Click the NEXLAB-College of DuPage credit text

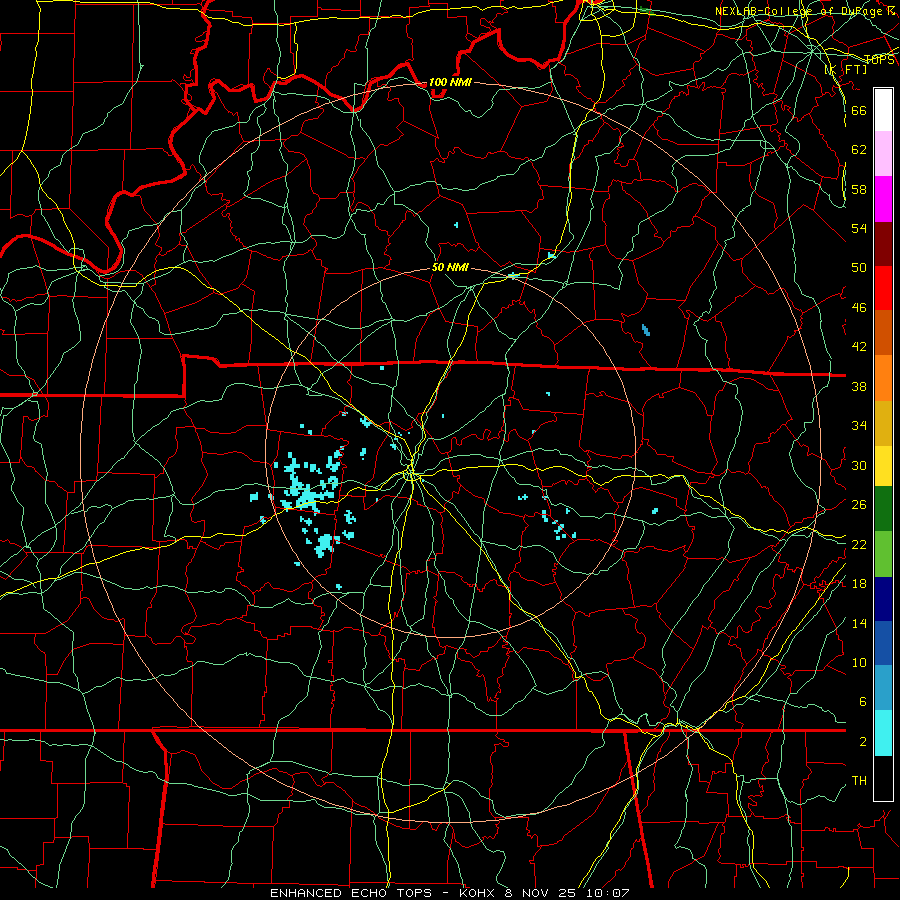pyautogui.click(x=804, y=11)
